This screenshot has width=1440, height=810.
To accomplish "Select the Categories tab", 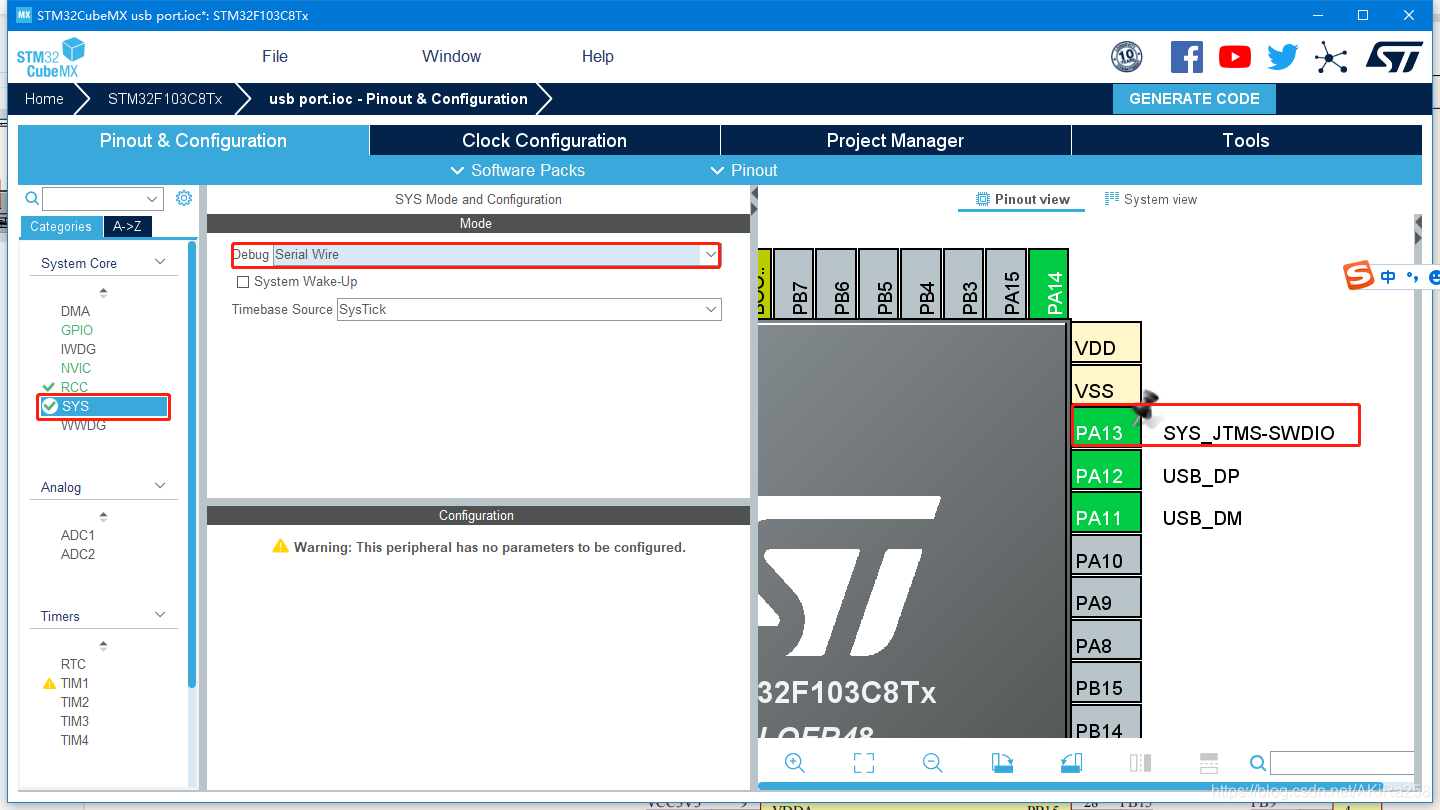I will click(61, 227).
